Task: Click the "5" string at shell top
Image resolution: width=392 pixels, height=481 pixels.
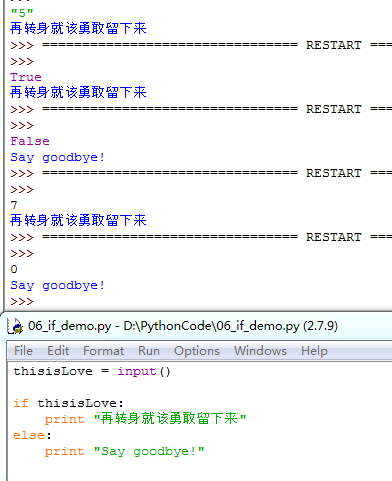Action: pos(22,13)
